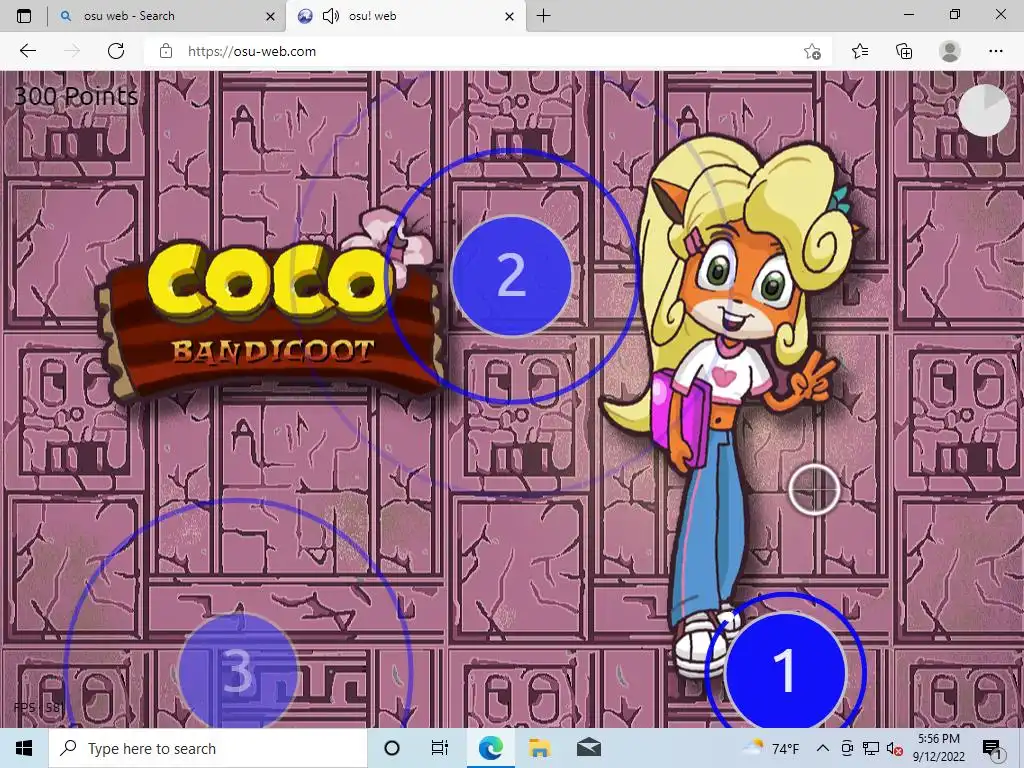Viewport: 1024px width, 768px height.
Task: Open Task View
Action: coord(440,748)
